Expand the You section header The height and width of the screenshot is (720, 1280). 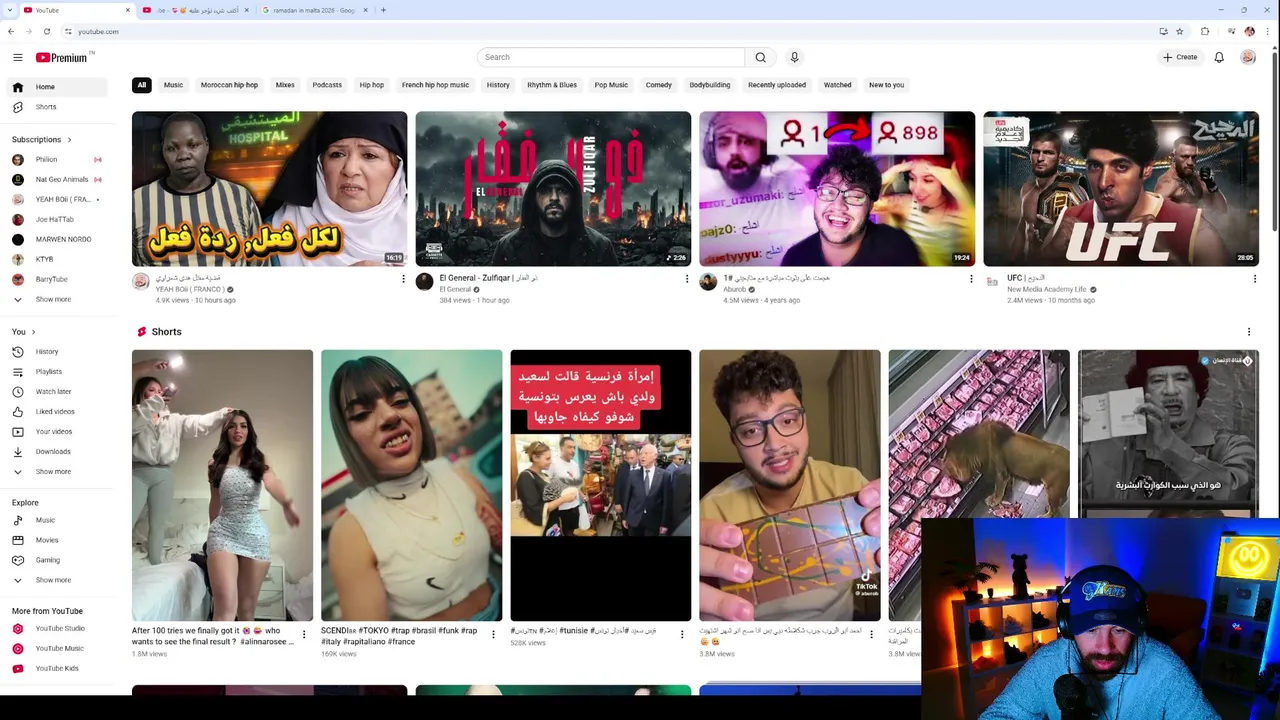pyautogui.click(x=24, y=332)
